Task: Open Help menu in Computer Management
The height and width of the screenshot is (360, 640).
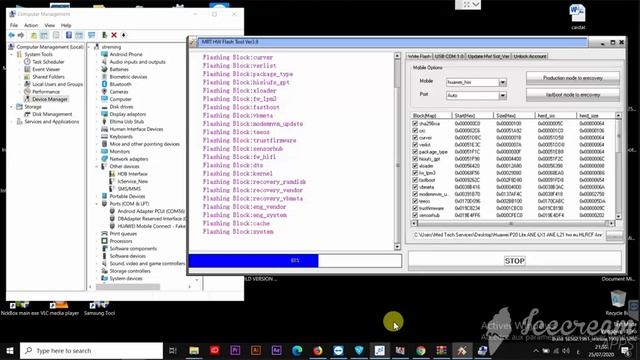Action: point(66,25)
